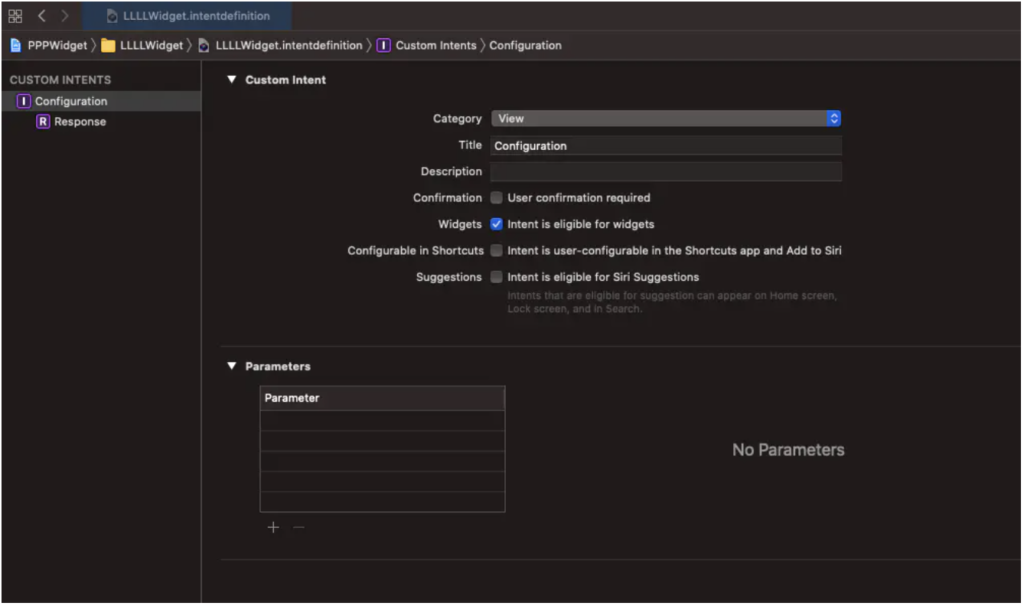Add a parameter with plus button
The width and height of the screenshot is (1024, 606).
273,528
